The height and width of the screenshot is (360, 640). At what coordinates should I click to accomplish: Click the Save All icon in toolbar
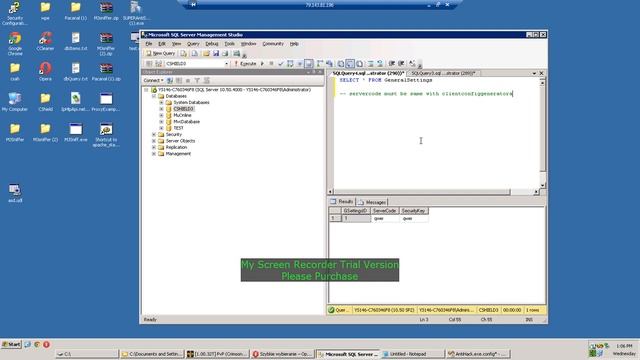click(x=225, y=53)
